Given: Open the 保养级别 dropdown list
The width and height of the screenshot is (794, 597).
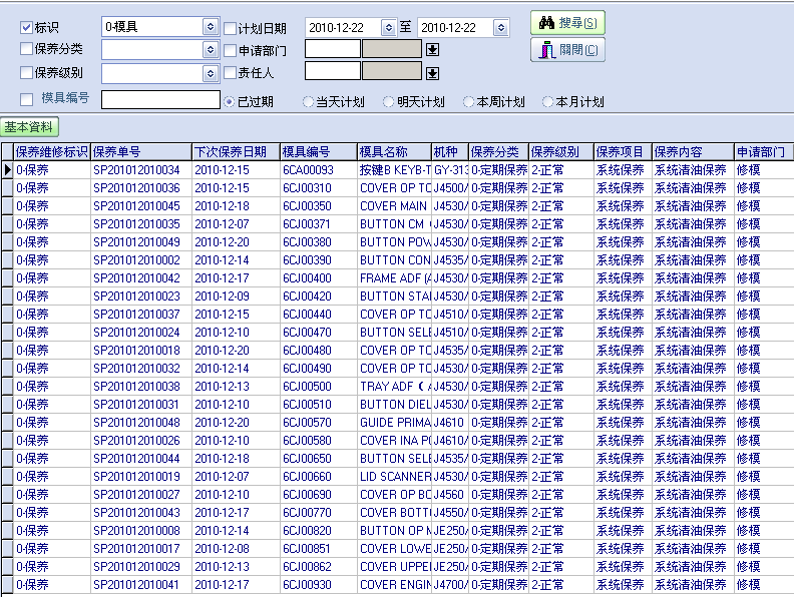Looking at the screenshot, I should (x=210, y=73).
